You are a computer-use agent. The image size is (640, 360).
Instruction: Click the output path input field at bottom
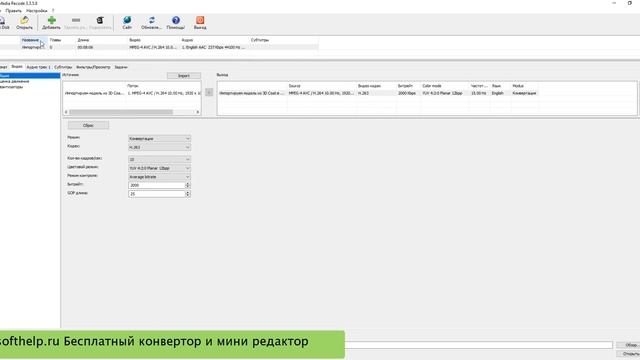coord(478,345)
